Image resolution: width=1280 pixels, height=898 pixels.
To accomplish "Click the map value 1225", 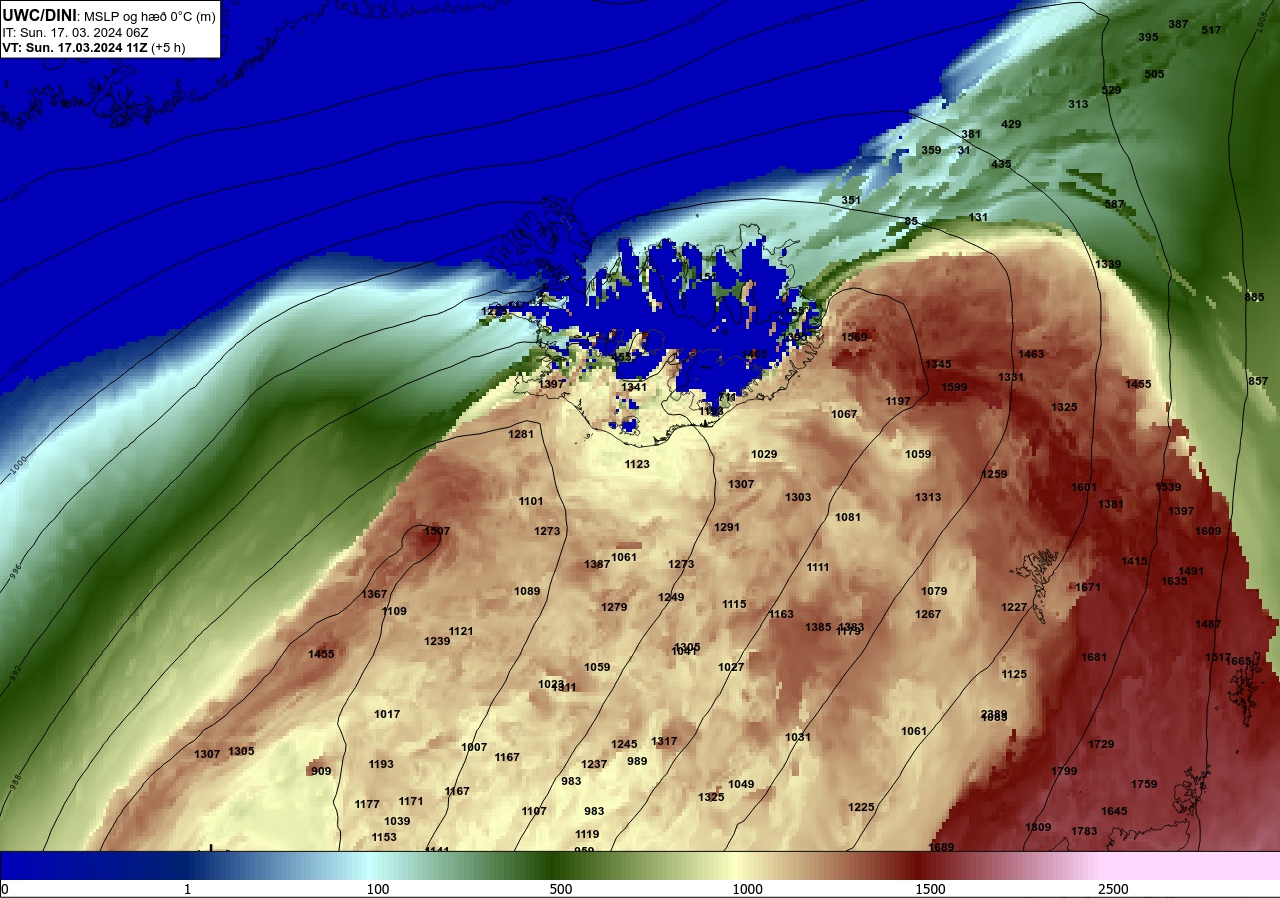I will (861, 807).
